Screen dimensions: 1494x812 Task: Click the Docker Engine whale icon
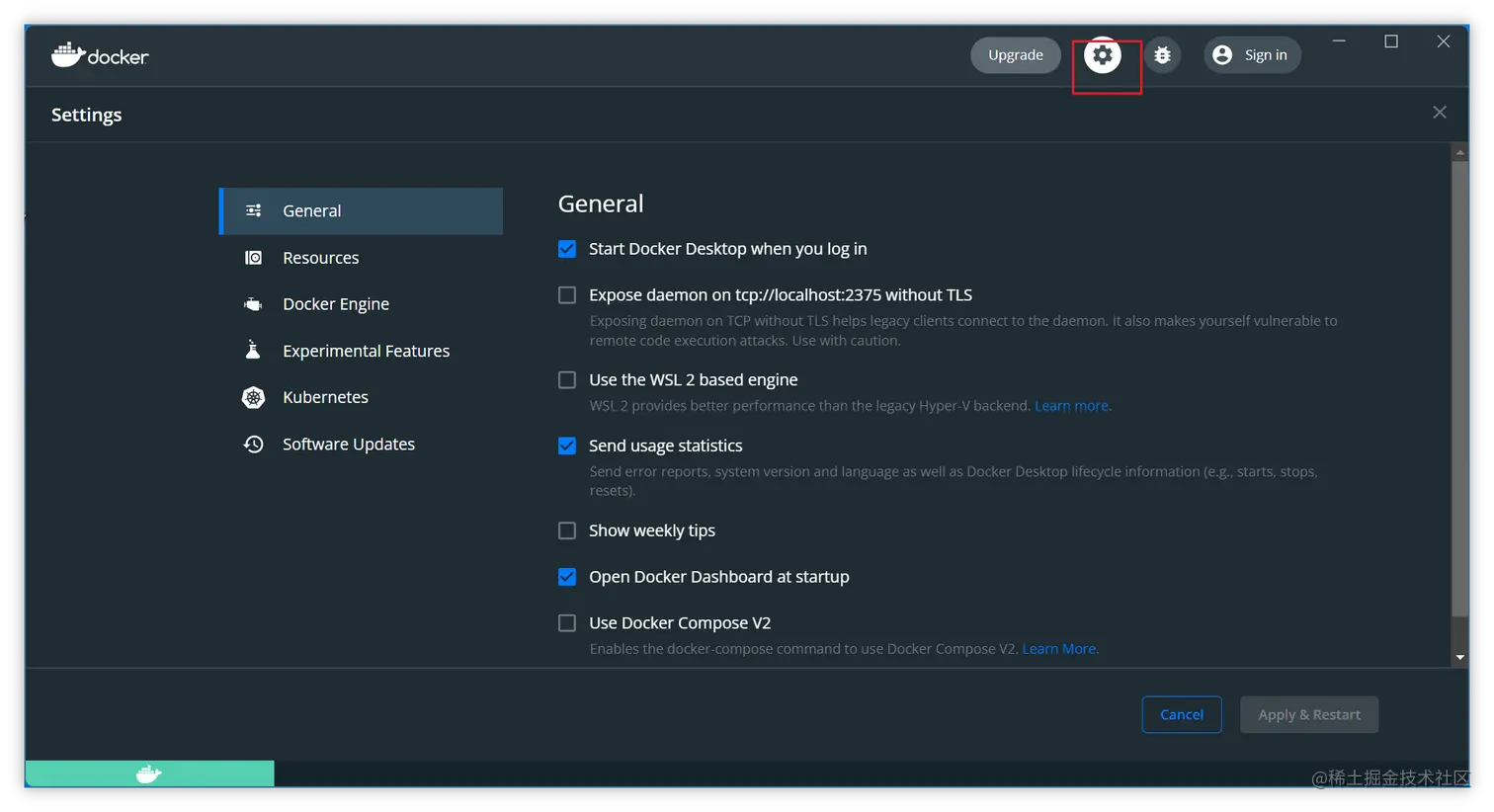click(x=254, y=304)
